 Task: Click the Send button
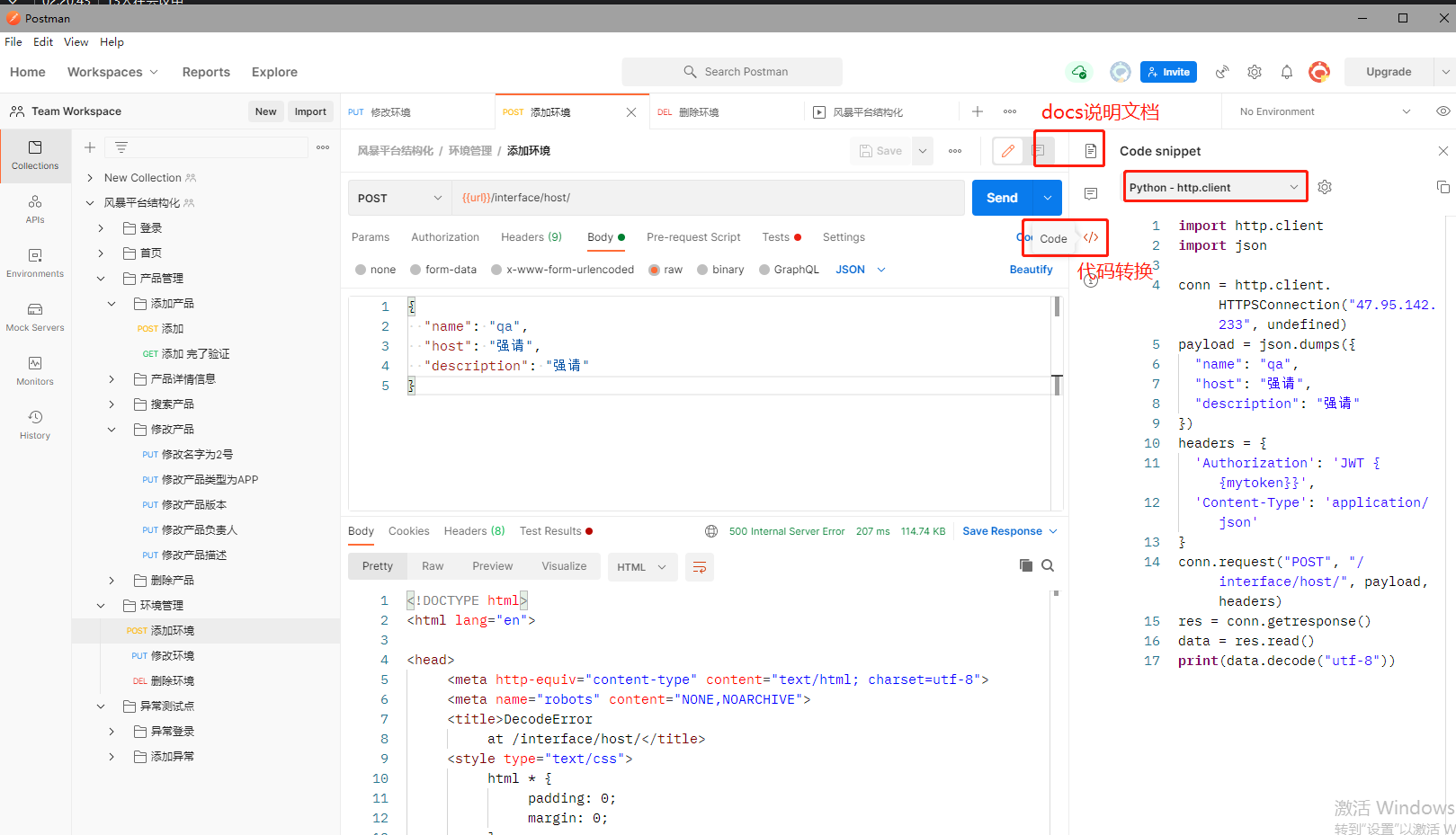(1002, 198)
